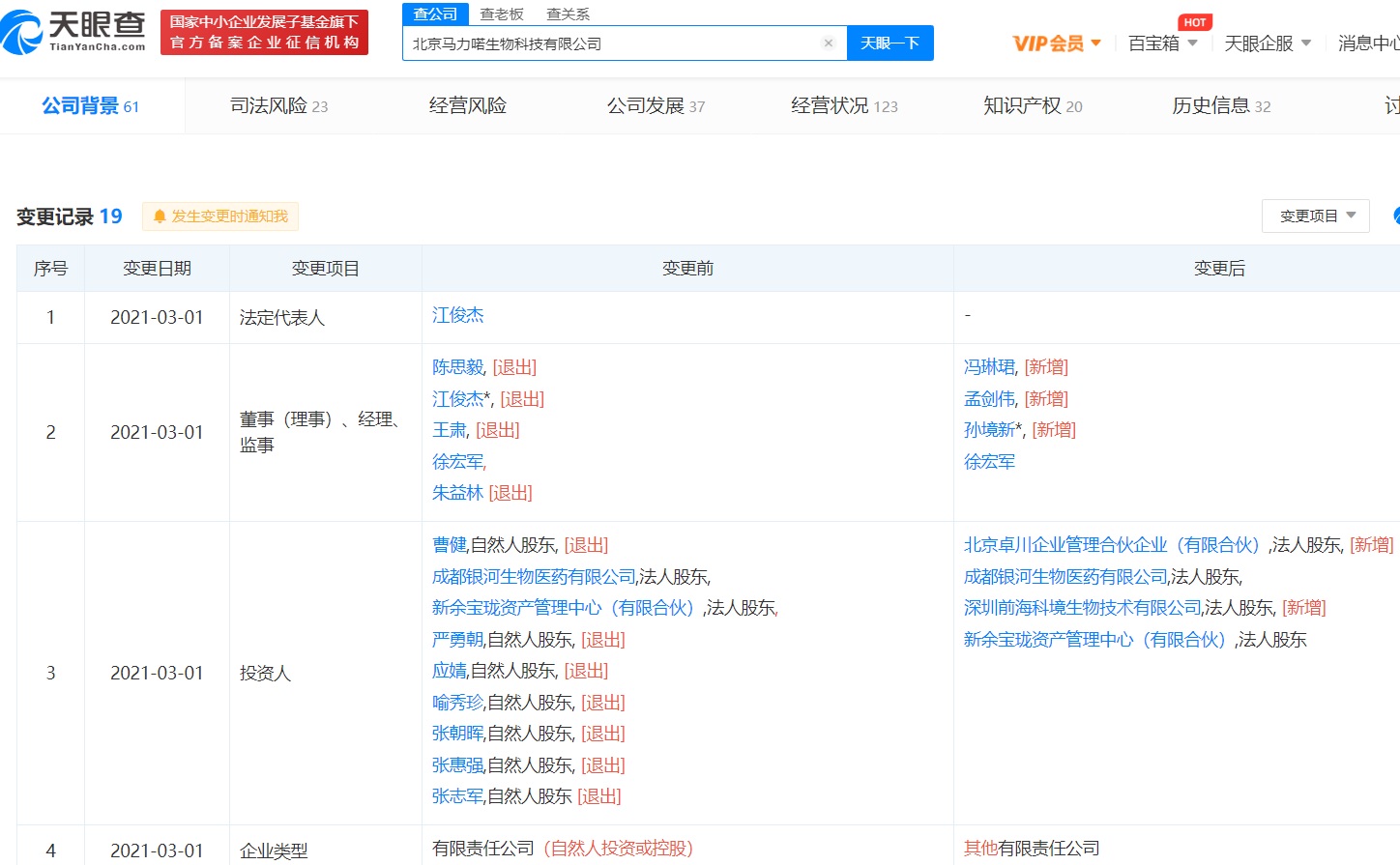Select the 查公司 search tab

point(435,14)
